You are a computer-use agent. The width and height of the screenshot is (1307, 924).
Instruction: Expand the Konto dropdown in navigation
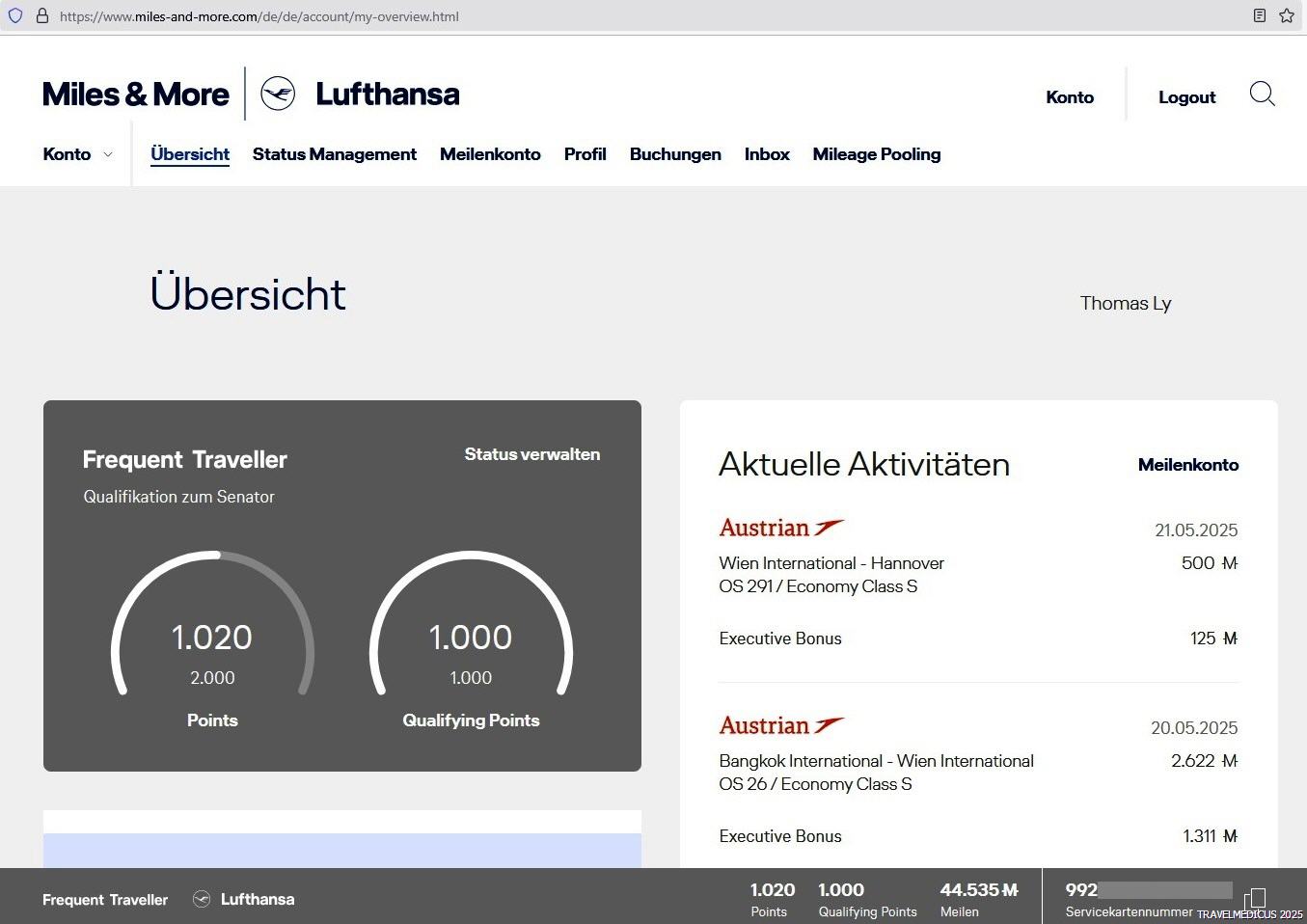[x=78, y=154]
